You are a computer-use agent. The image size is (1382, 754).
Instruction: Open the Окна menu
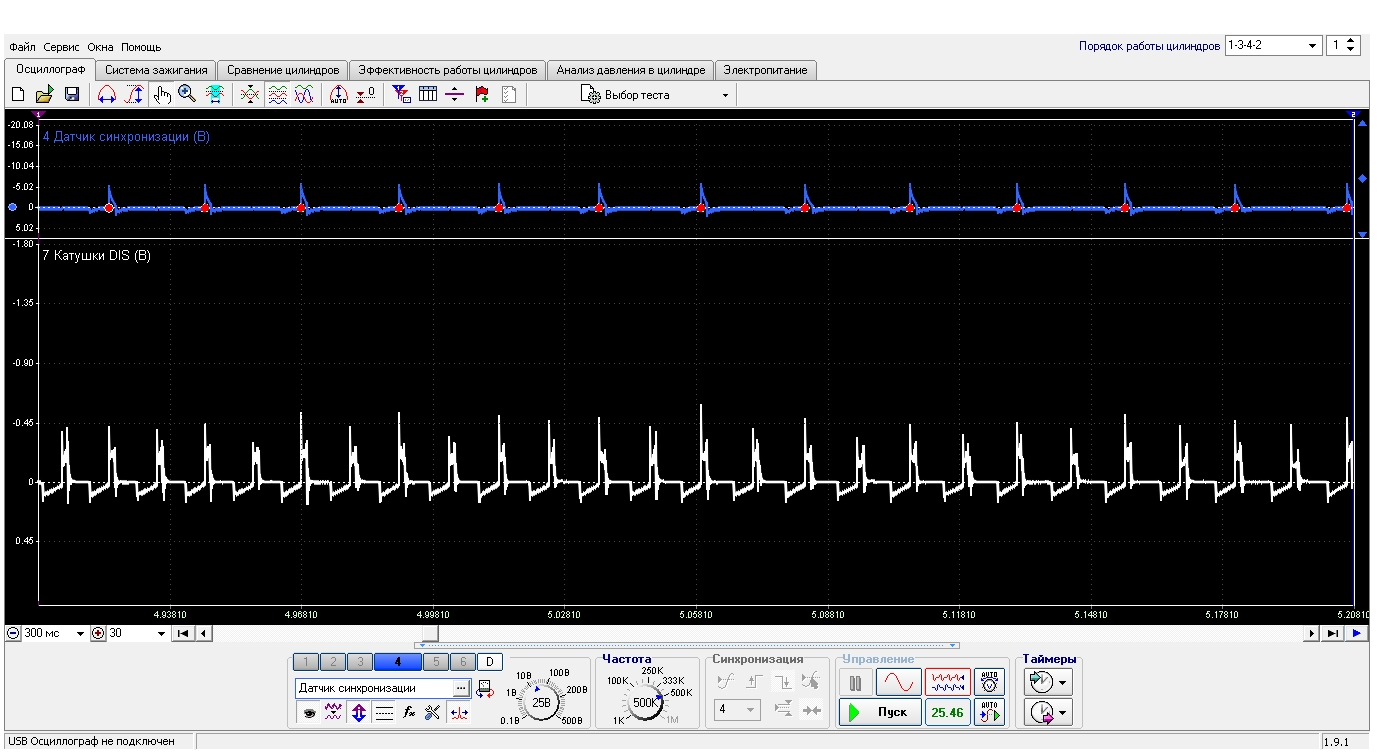(x=101, y=47)
